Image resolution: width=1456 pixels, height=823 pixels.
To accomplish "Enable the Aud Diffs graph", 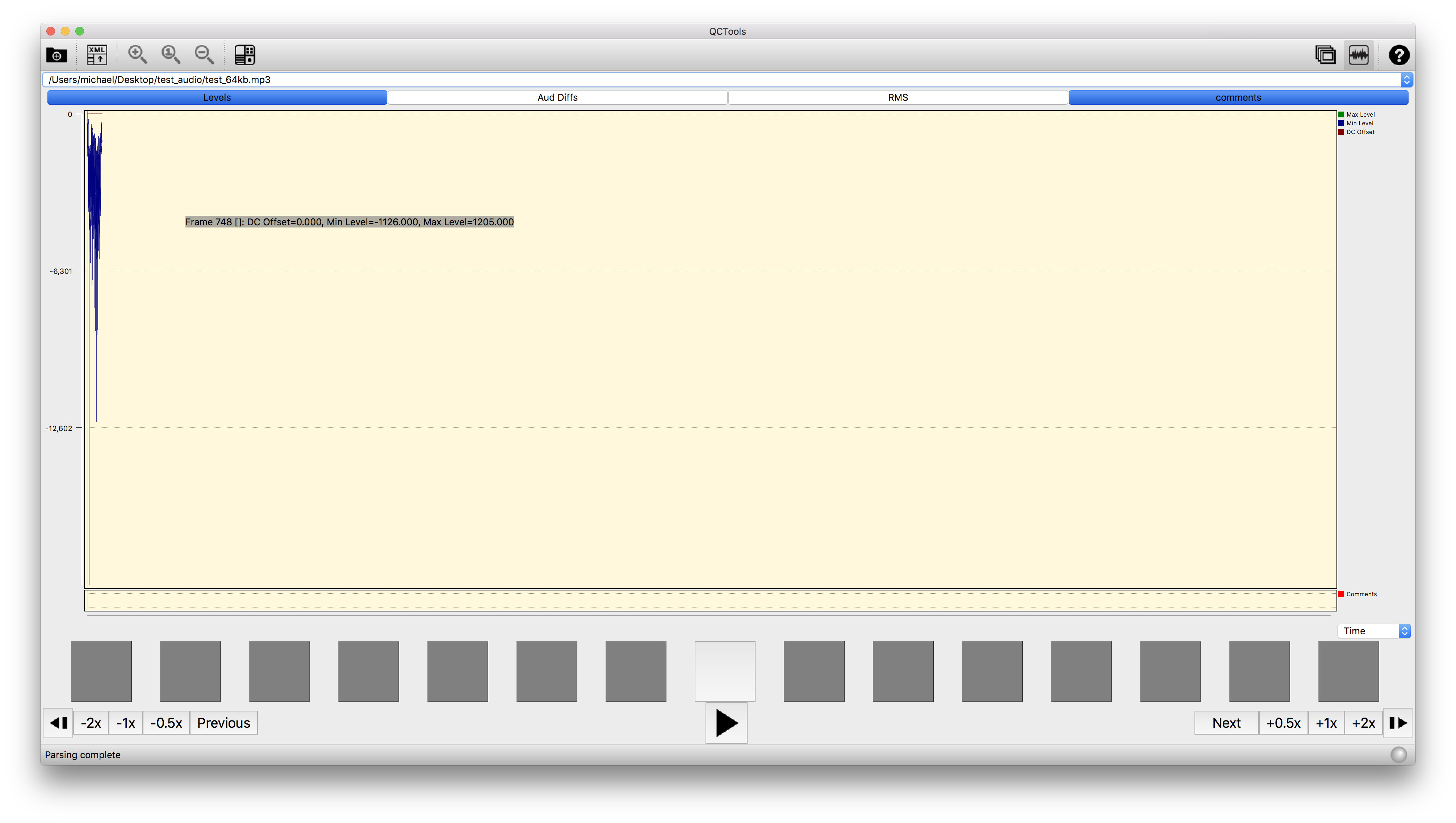I will pyautogui.click(x=557, y=97).
